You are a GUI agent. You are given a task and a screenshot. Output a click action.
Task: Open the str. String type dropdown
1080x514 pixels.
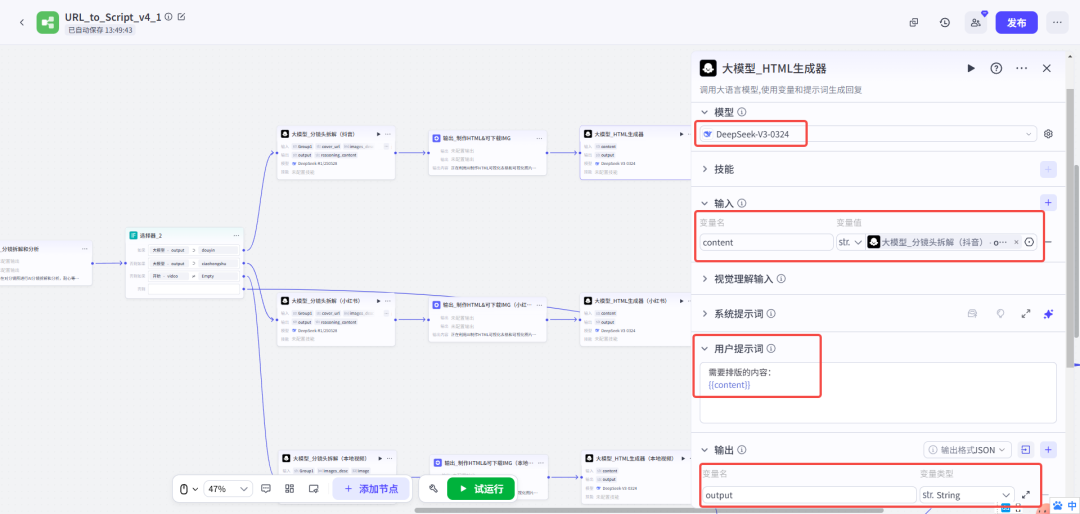[x=966, y=495]
